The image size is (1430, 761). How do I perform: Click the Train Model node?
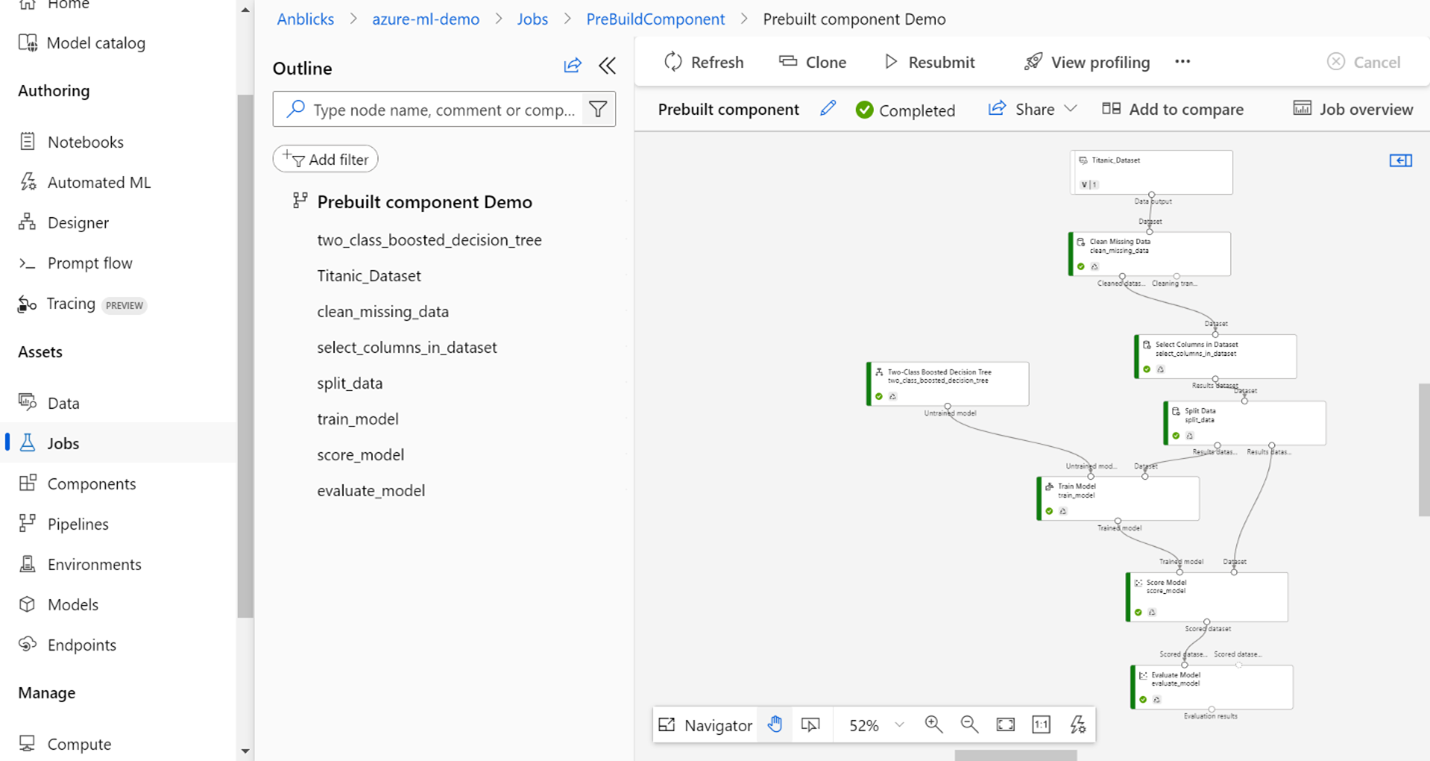(x=1118, y=498)
